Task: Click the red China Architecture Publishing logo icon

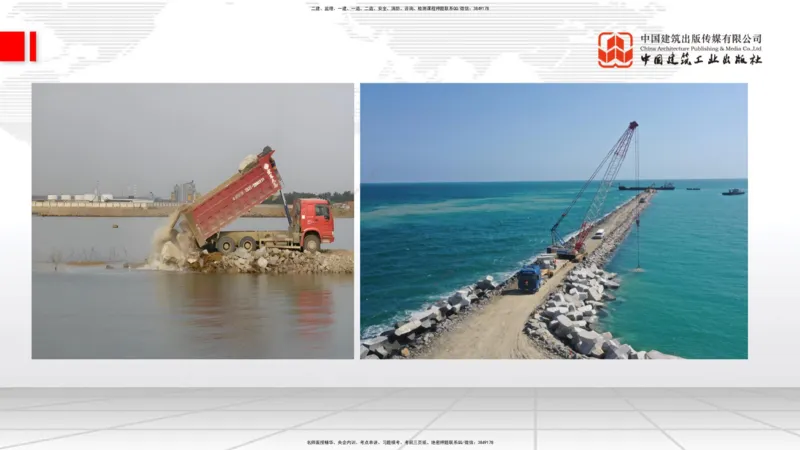Action: 615,49
